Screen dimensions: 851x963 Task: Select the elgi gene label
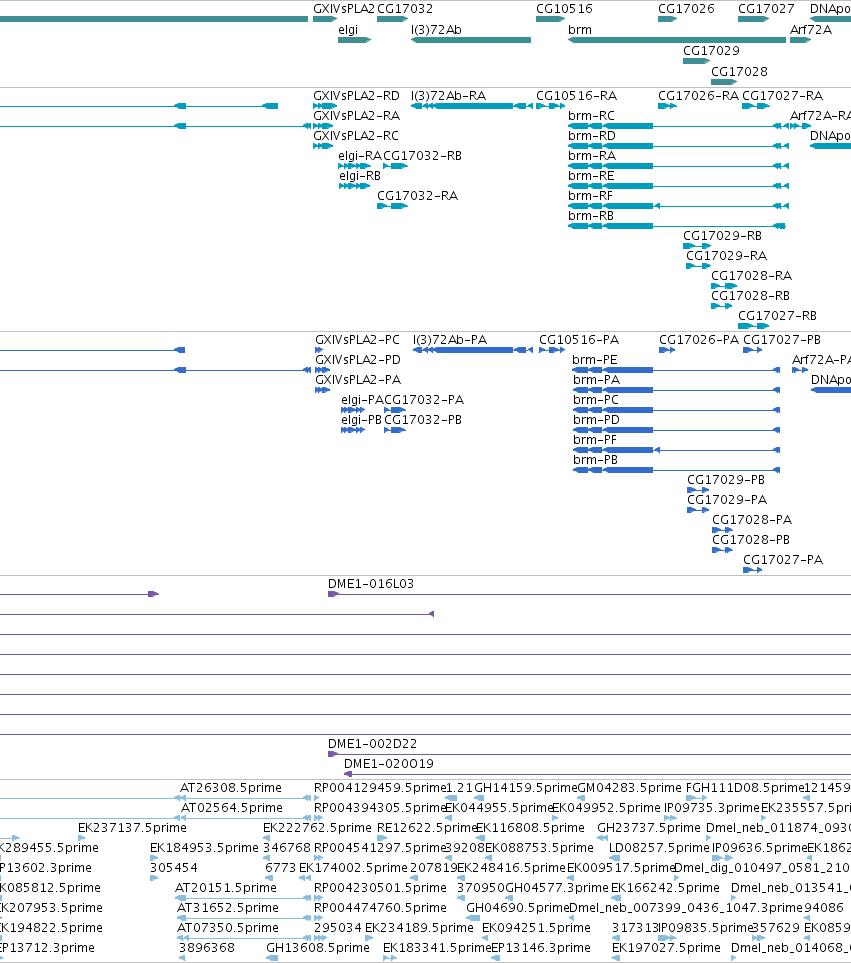click(348, 30)
